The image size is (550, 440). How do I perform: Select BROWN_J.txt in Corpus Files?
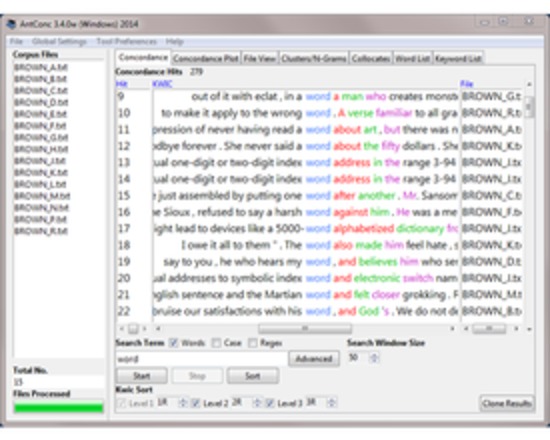point(40,161)
